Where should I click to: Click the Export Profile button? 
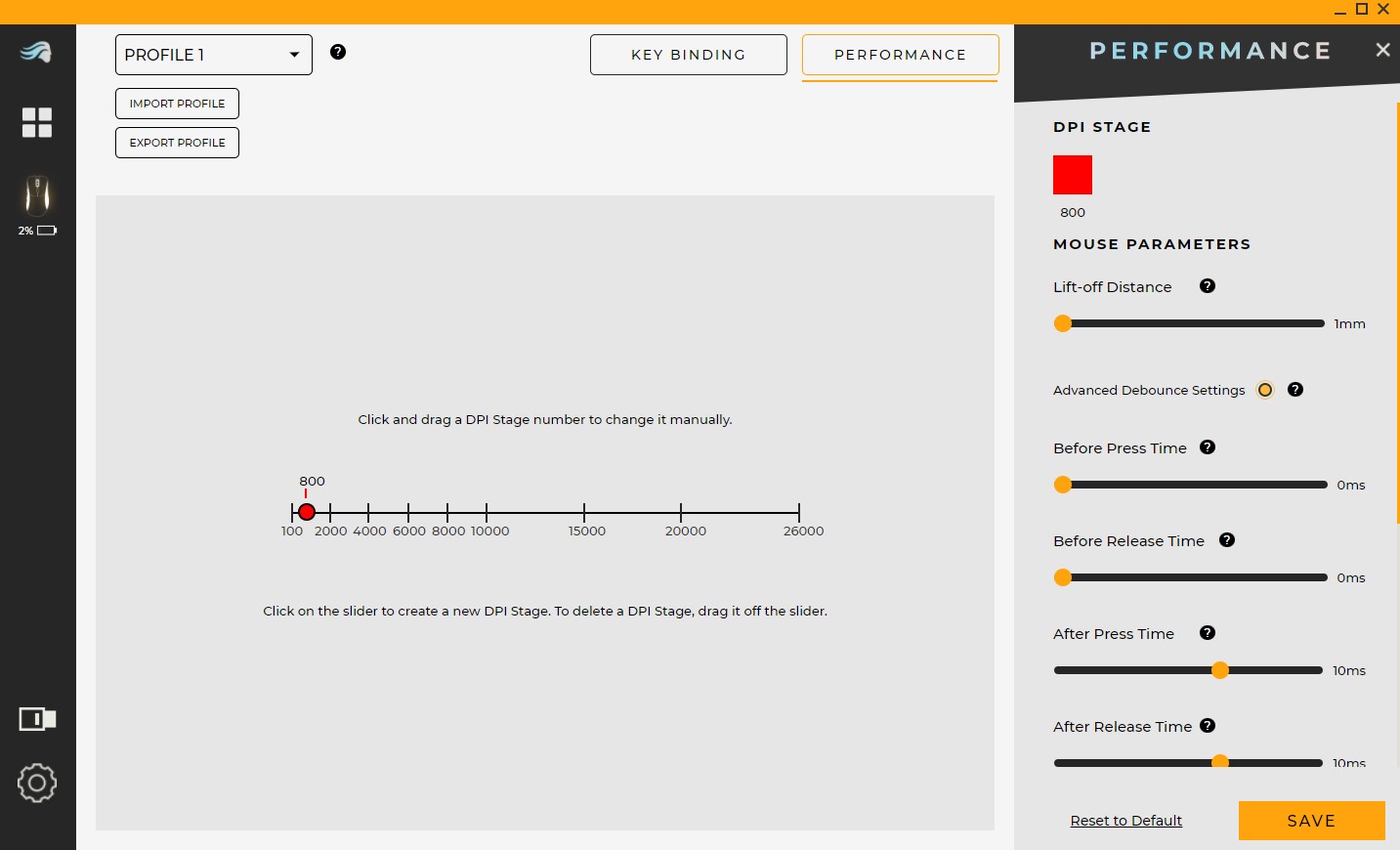[x=177, y=143]
